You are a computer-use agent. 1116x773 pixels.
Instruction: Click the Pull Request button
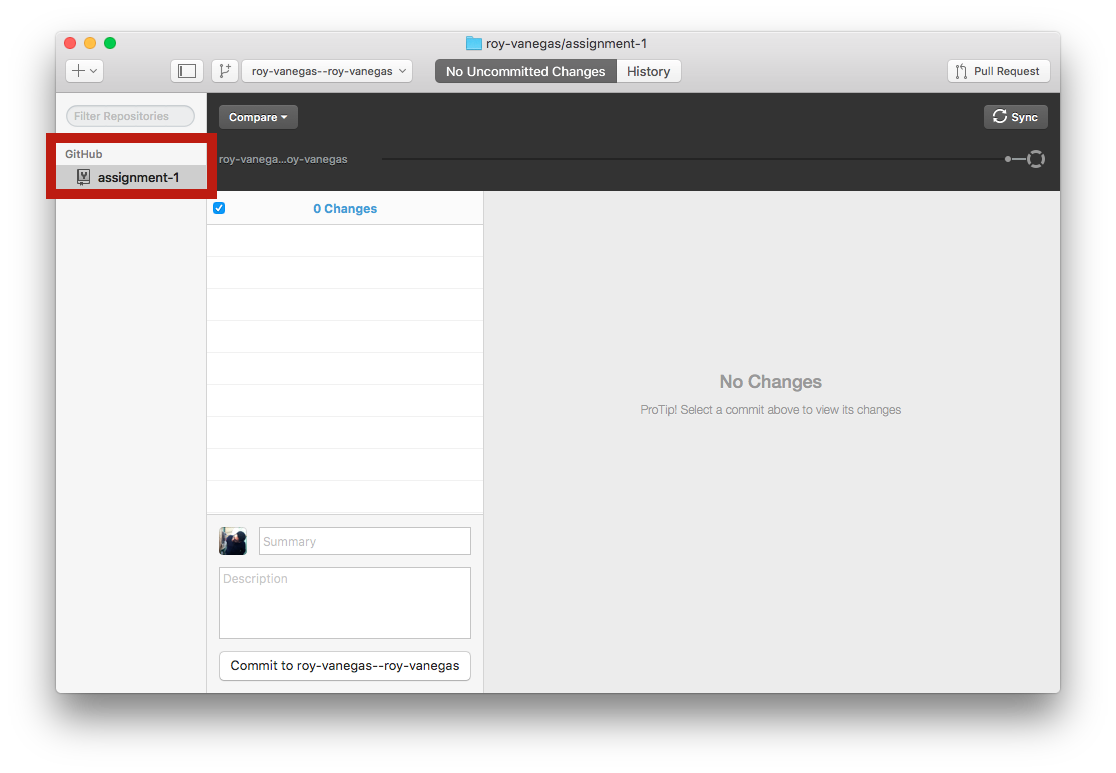coord(999,71)
